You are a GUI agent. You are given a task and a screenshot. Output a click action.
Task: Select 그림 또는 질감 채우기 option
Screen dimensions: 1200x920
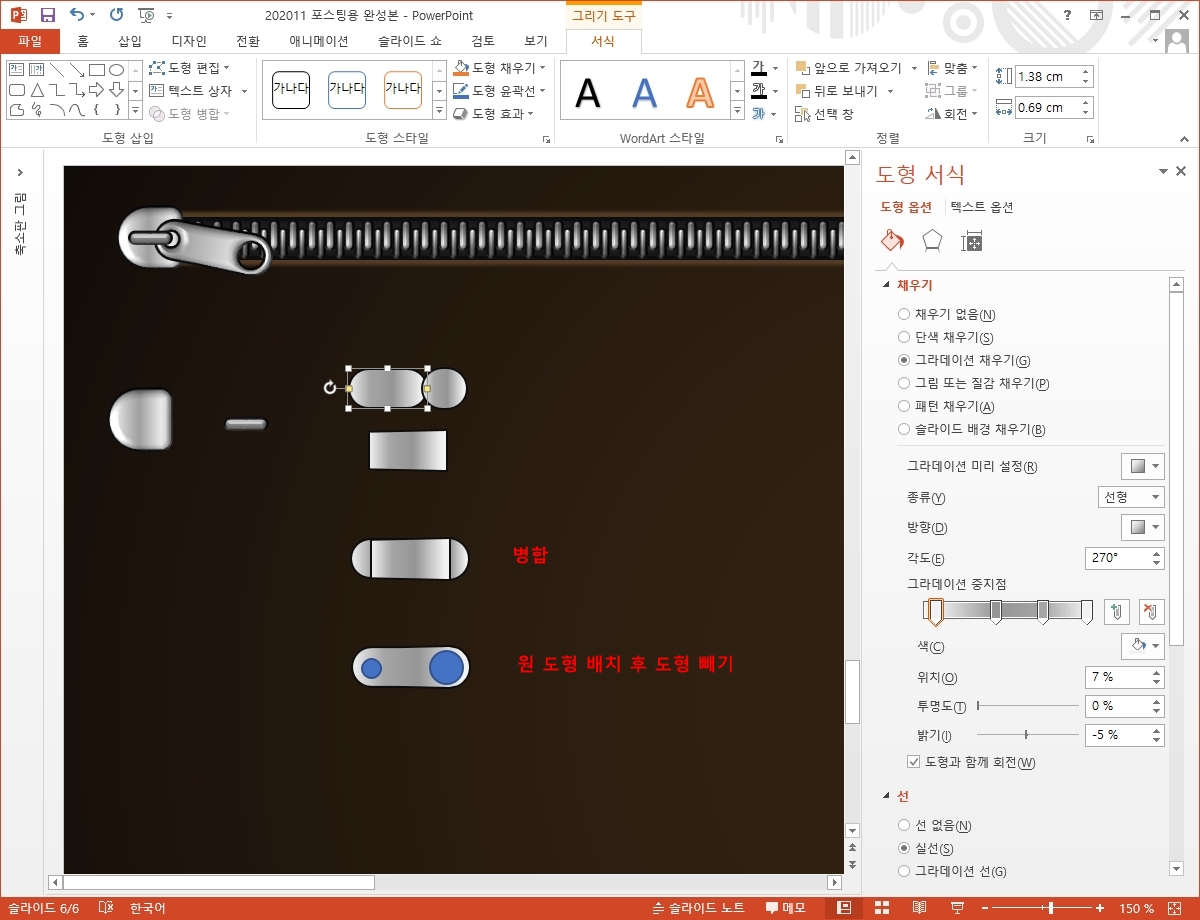click(973, 383)
